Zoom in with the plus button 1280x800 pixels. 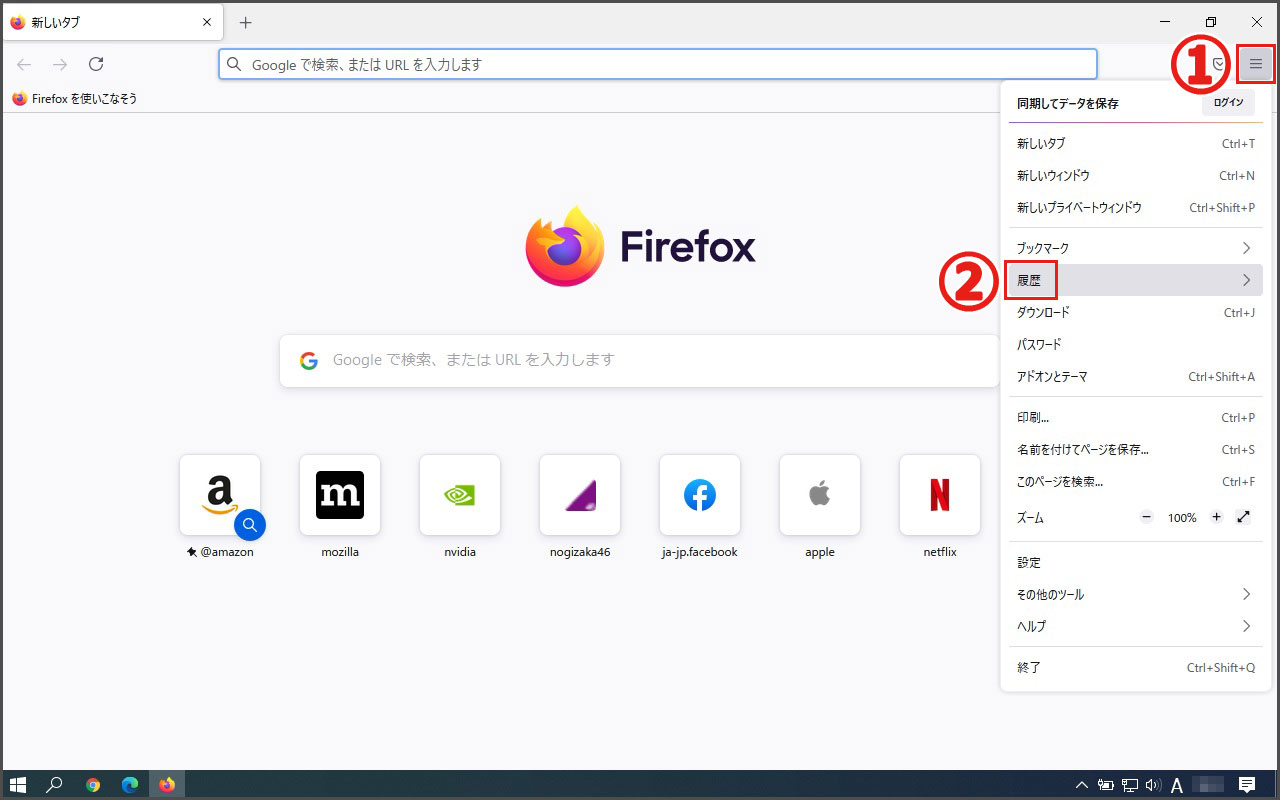[1216, 517]
